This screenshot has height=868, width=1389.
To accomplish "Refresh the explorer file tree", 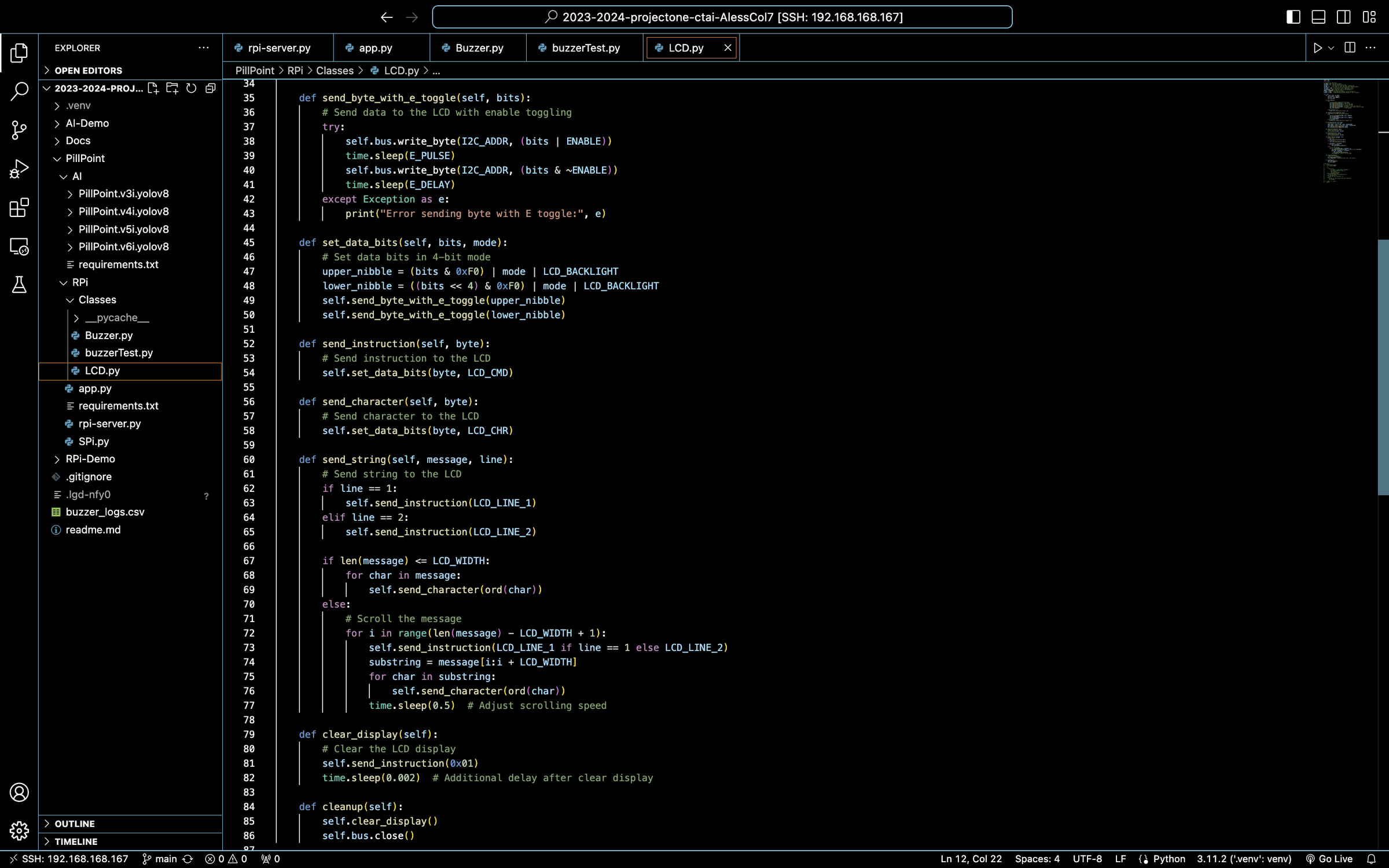I will pos(191,88).
